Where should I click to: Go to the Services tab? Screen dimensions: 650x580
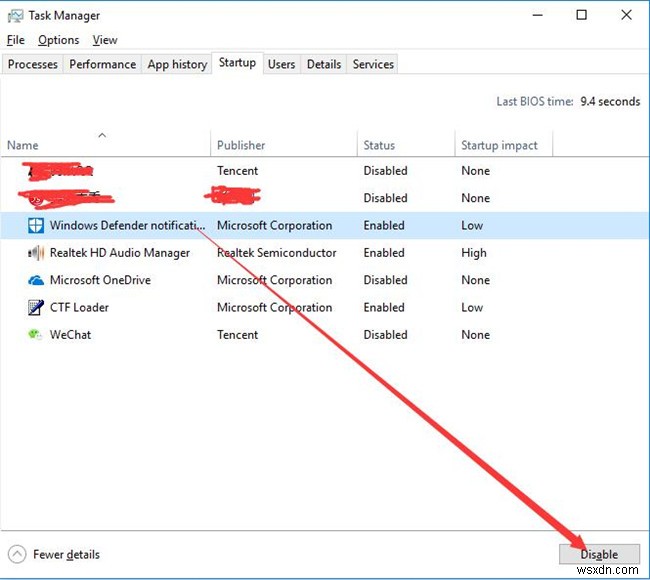[x=373, y=64]
